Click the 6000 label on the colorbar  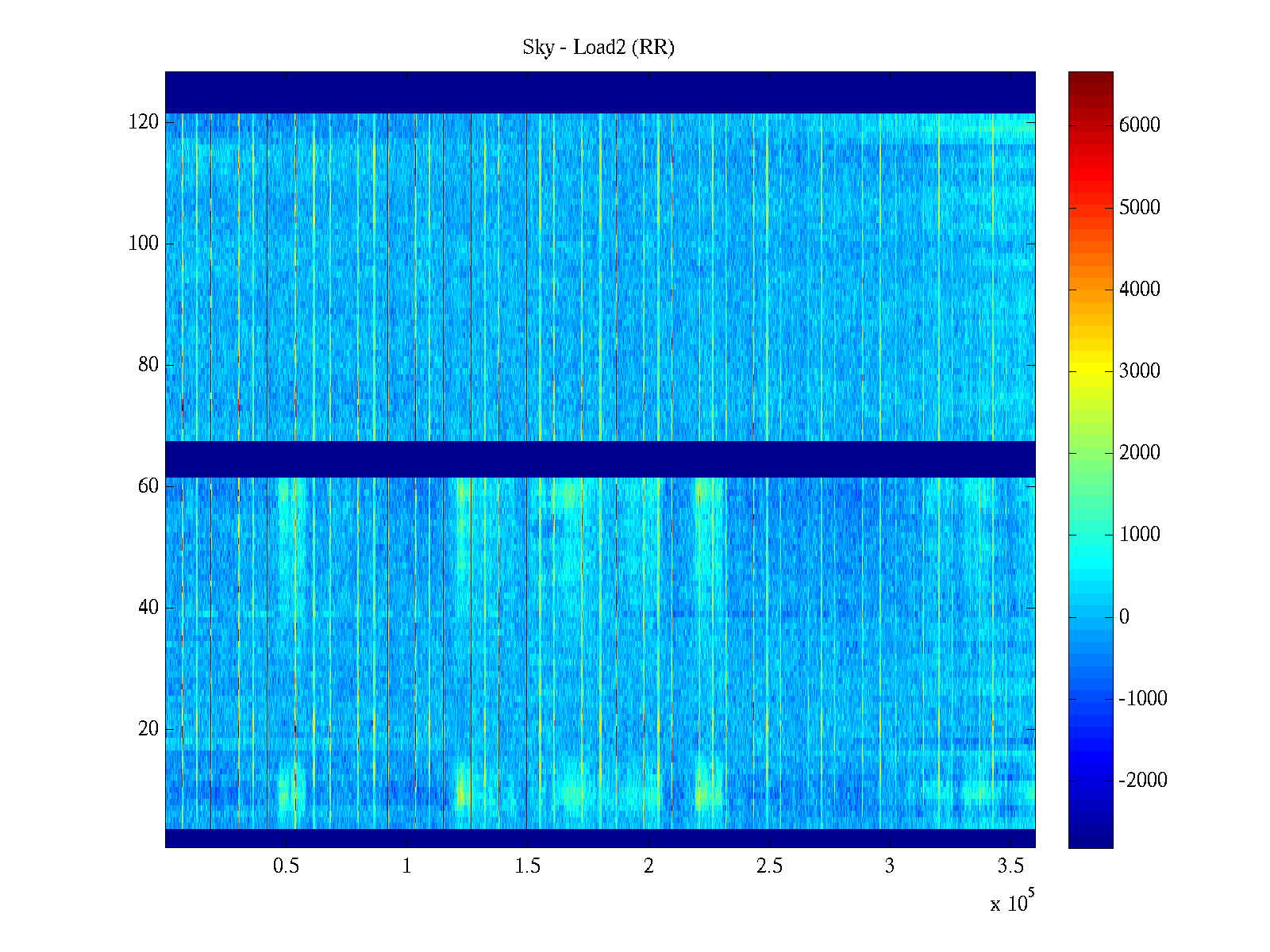1139,125
